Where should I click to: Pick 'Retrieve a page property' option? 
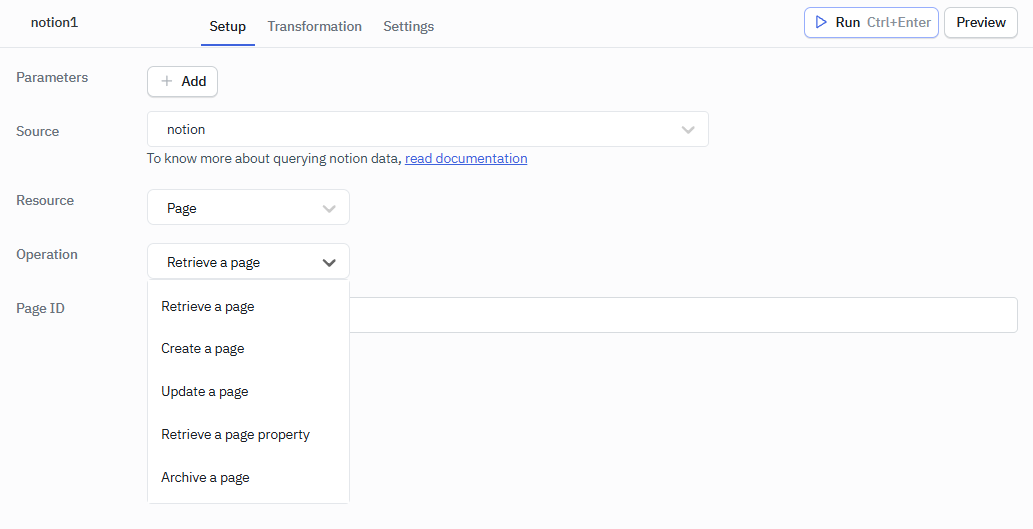pyautogui.click(x=236, y=435)
